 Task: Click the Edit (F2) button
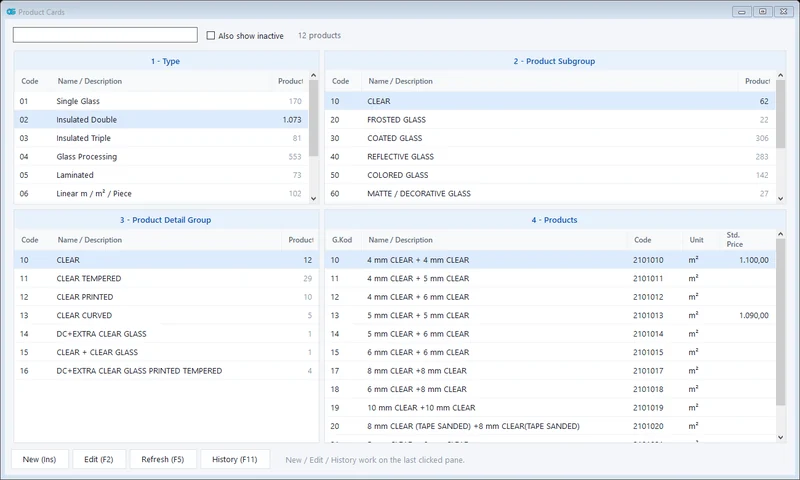click(98, 460)
